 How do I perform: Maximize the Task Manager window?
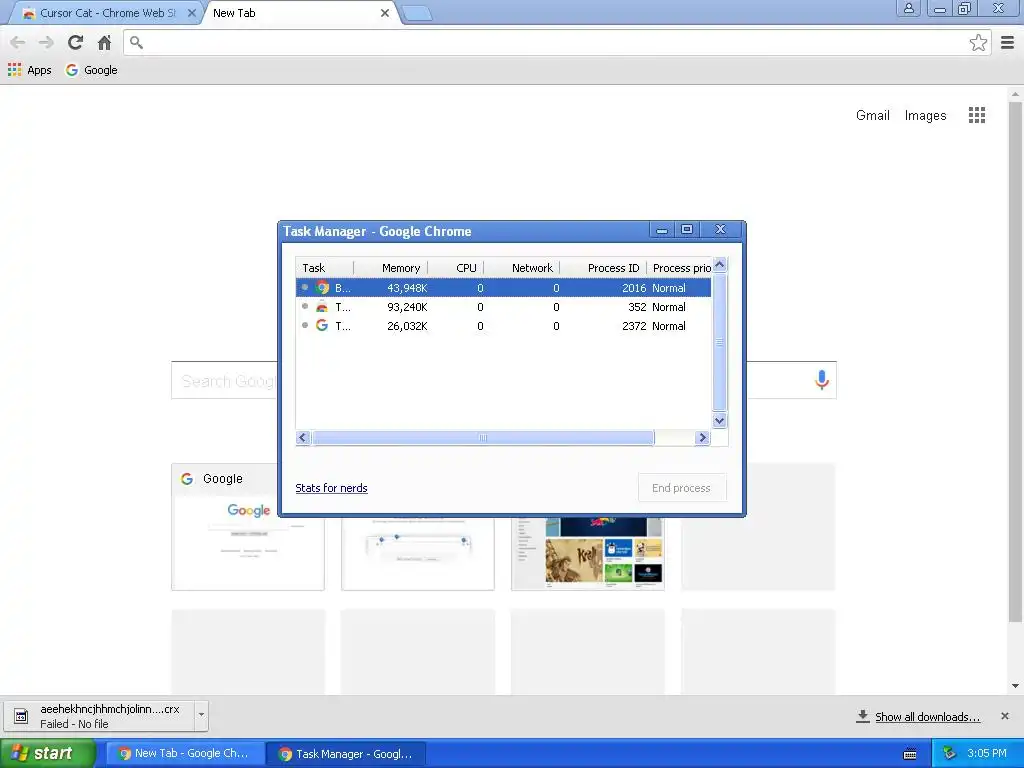coord(686,229)
